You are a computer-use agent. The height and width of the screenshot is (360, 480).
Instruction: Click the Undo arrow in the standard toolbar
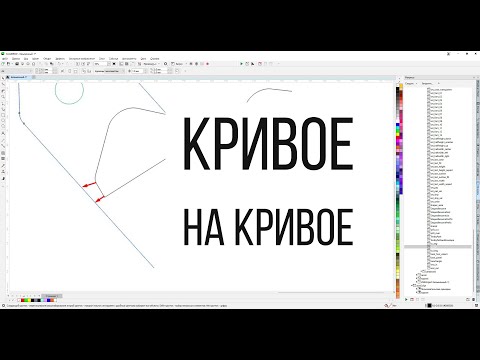[x=59, y=64]
